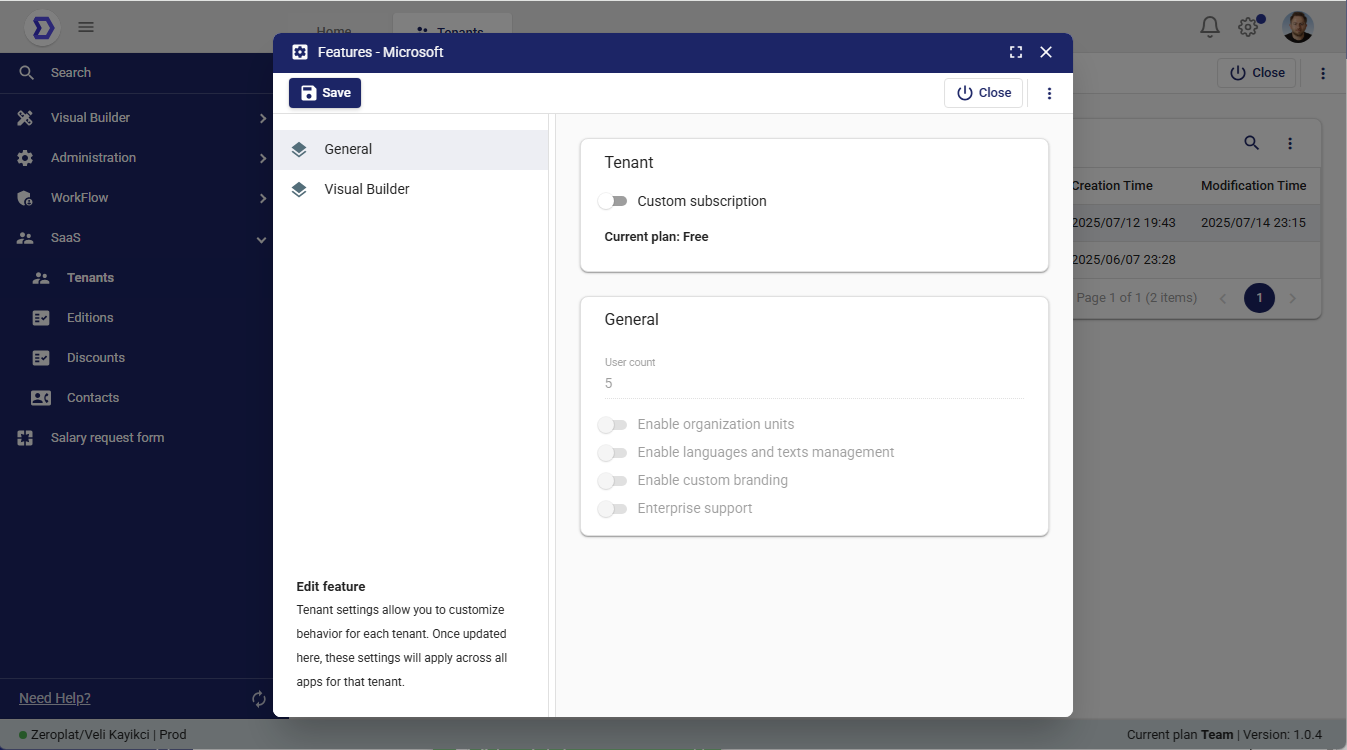Click the notification bell icon
The image size is (1347, 750).
point(1210,27)
